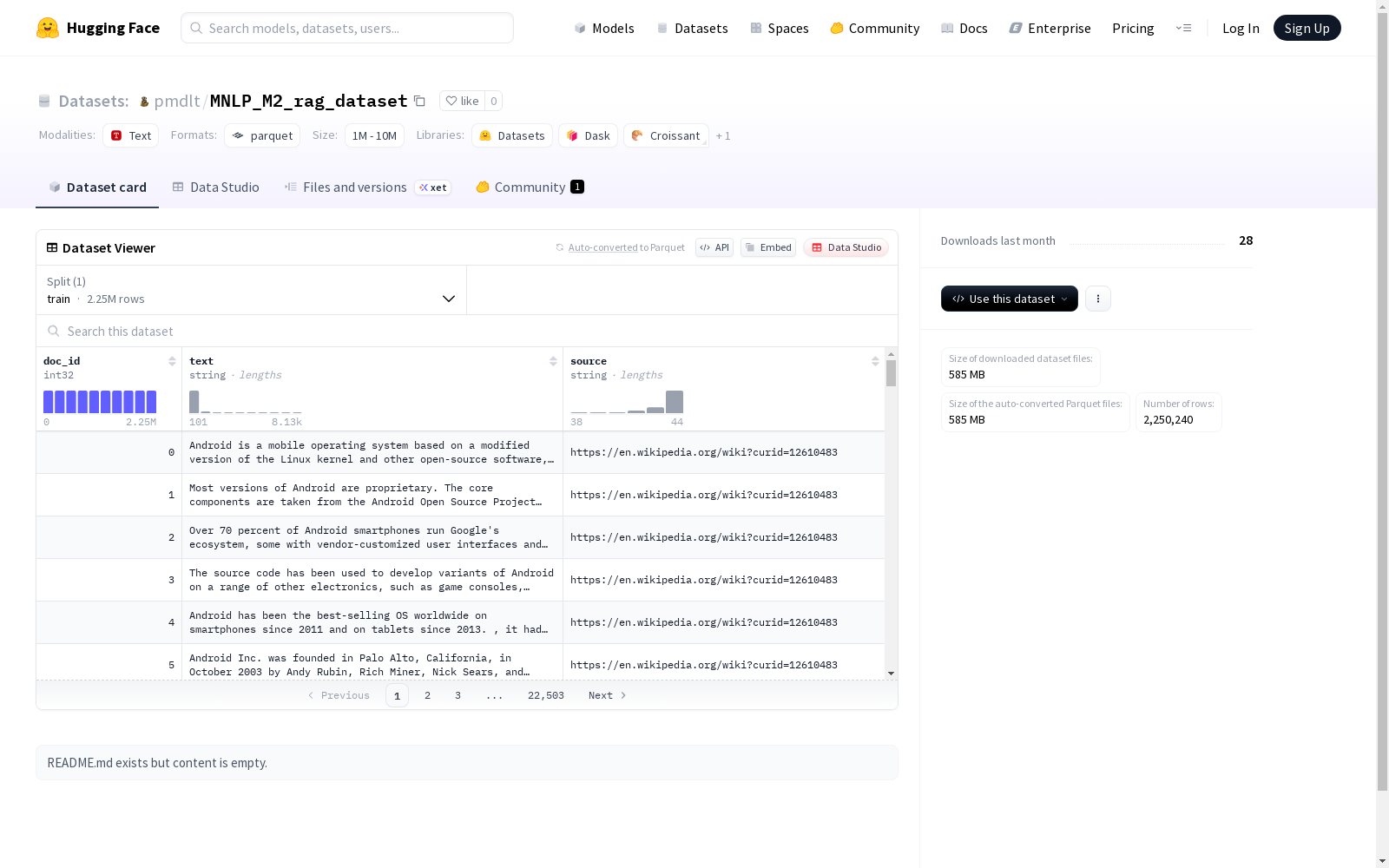Open the Data Studio tab
This screenshot has width=1389, height=868.
pos(215,187)
